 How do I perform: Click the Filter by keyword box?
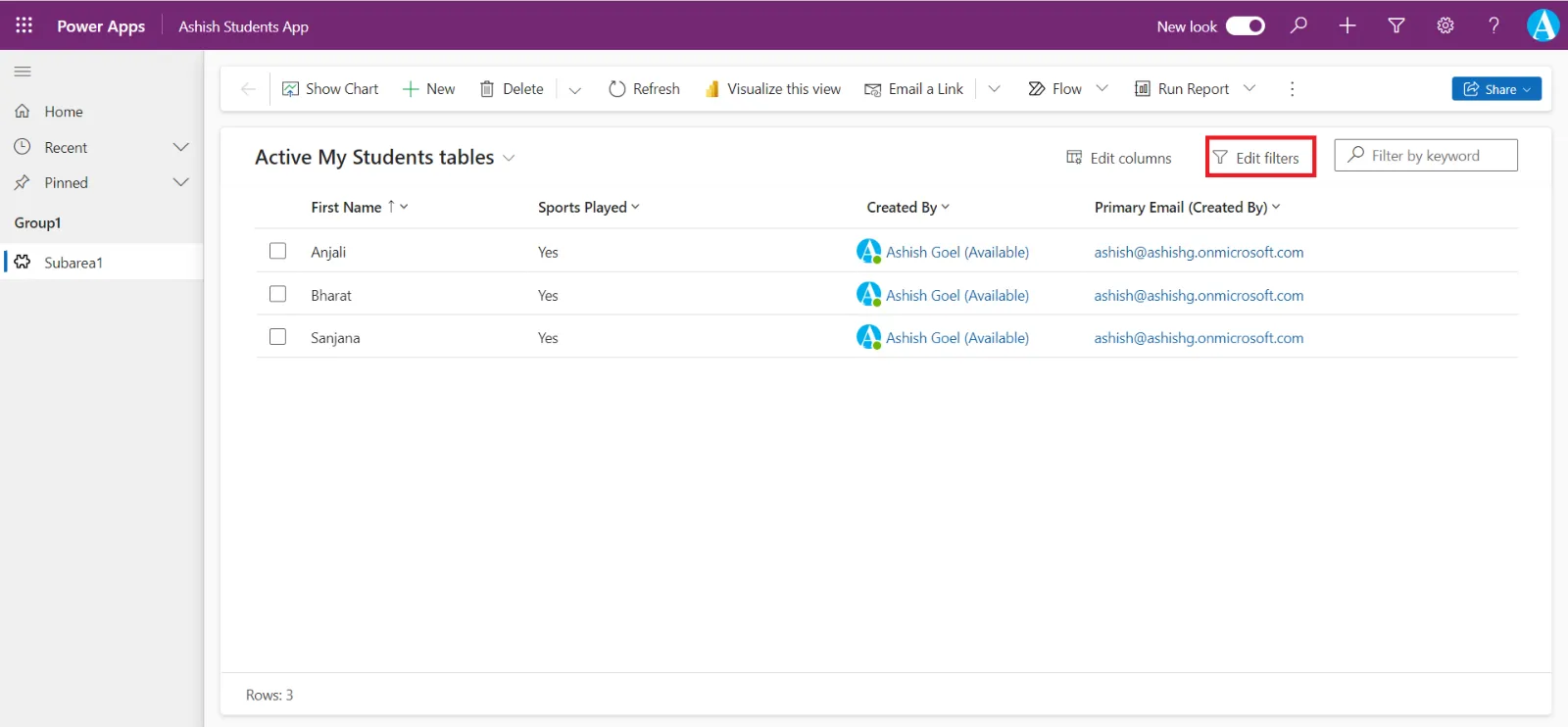tap(1426, 156)
